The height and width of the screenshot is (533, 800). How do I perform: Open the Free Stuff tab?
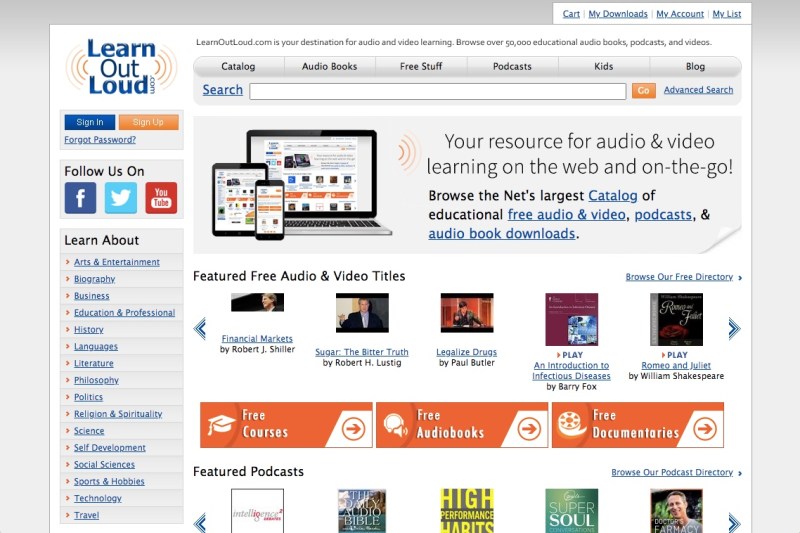(421, 66)
